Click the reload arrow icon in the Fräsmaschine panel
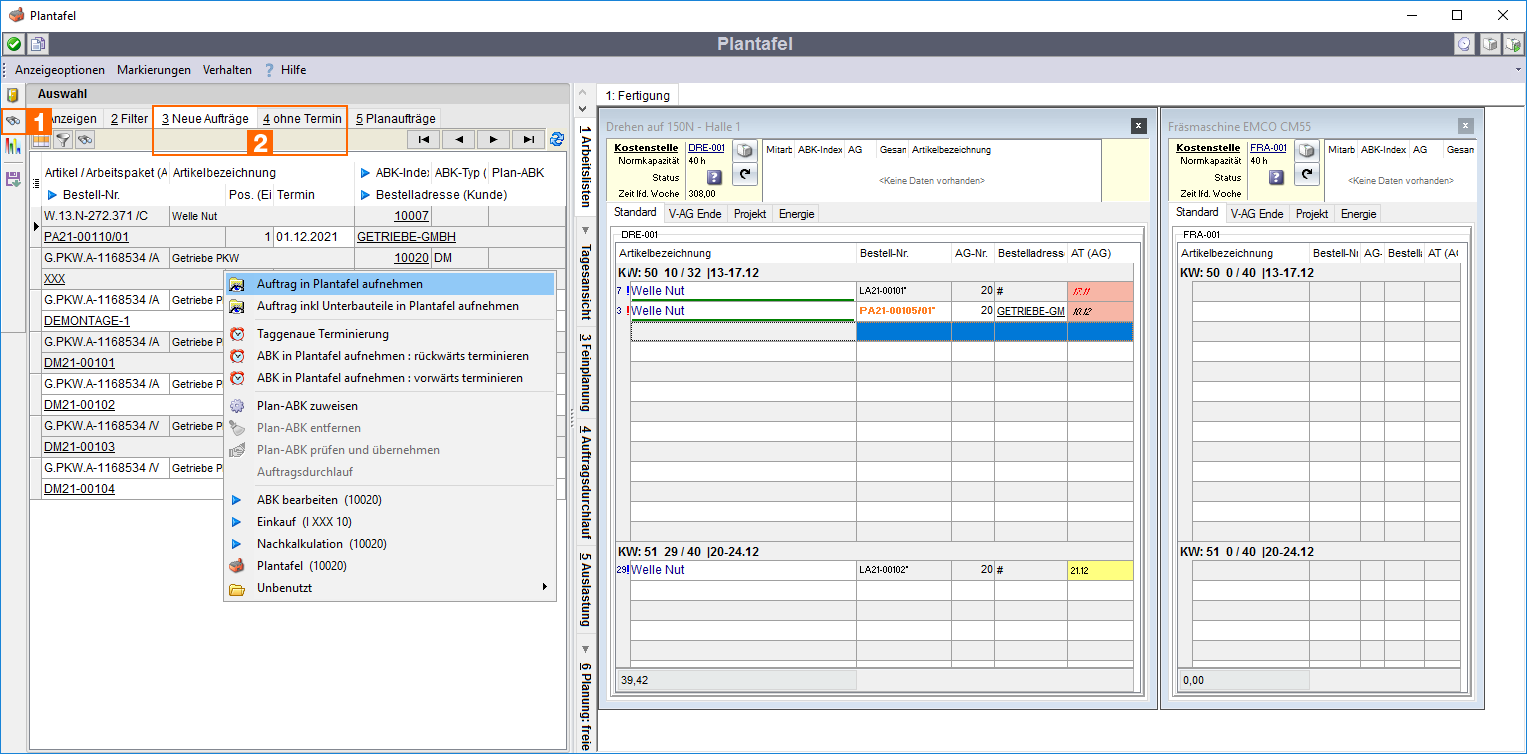This screenshot has height=754, width=1527. pyautogui.click(x=1305, y=174)
